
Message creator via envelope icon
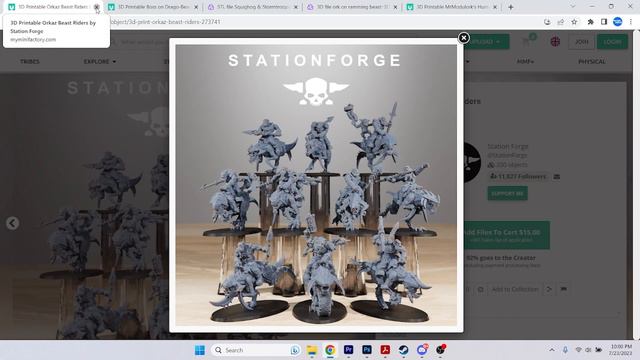(556, 176)
